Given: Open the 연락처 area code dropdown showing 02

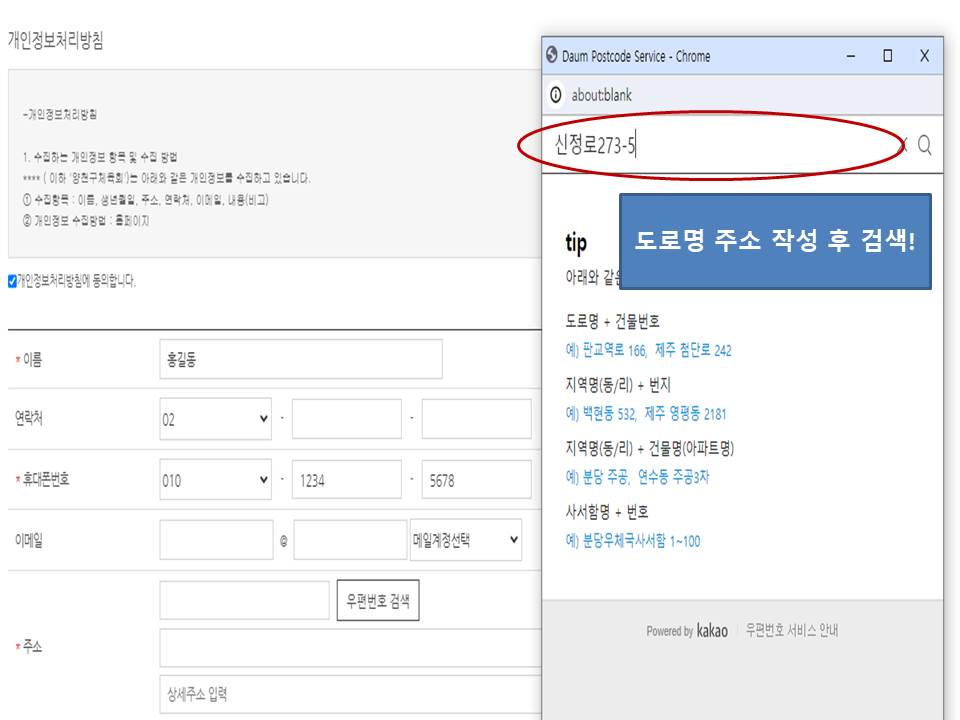Looking at the screenshot, I should (x=215, y=419).
